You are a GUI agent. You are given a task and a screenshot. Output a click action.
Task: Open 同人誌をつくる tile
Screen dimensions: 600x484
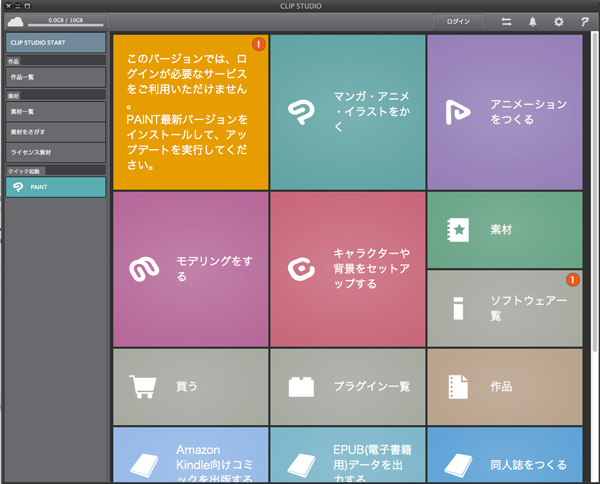pos(505,455)
